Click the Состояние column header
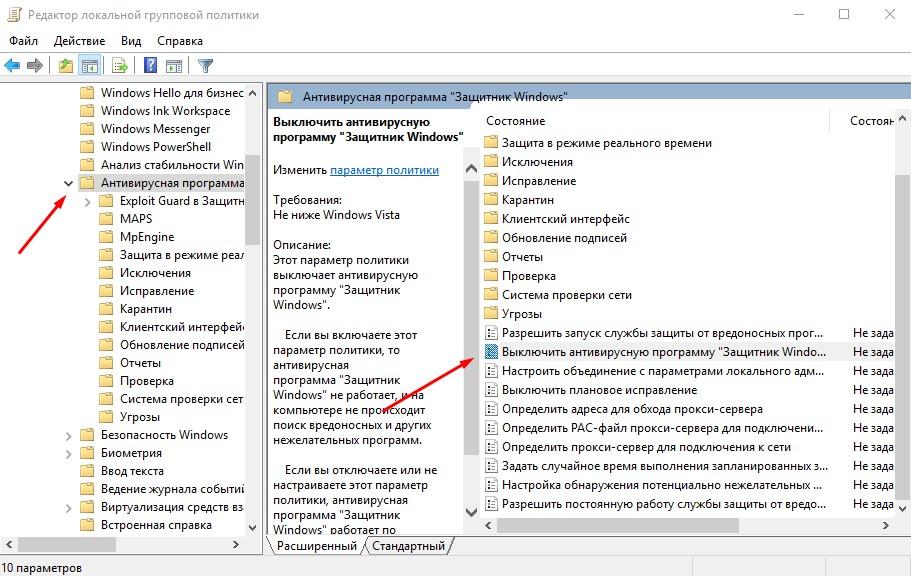911x576 pixels. pyautogui.click(x=515, y=120)
